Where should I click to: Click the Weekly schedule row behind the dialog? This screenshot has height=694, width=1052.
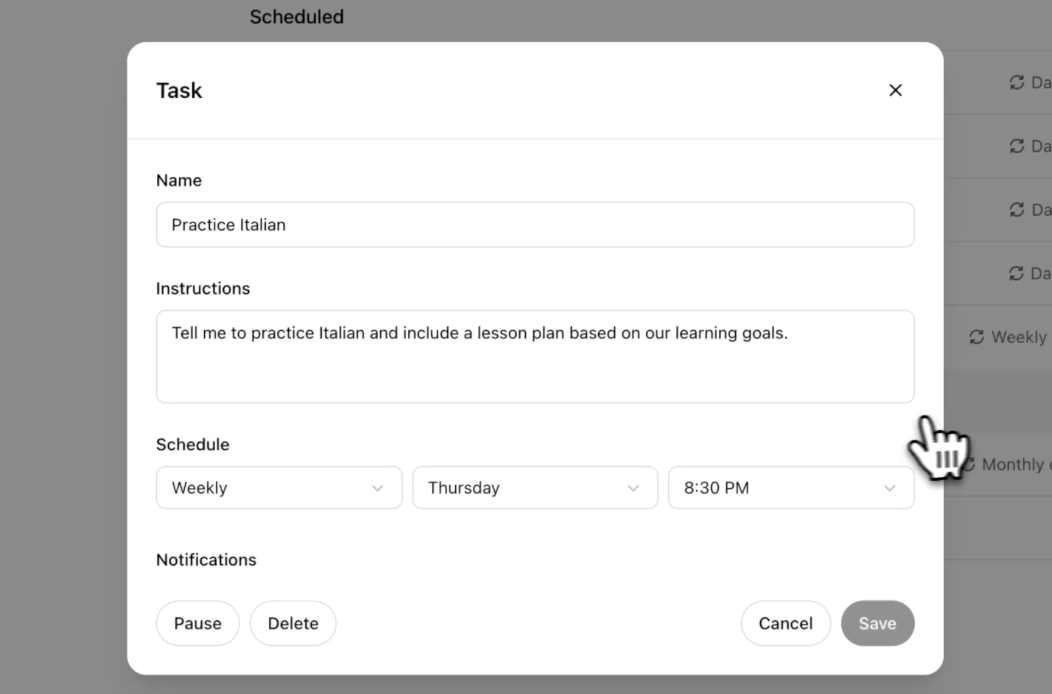tap(1010, 337)
